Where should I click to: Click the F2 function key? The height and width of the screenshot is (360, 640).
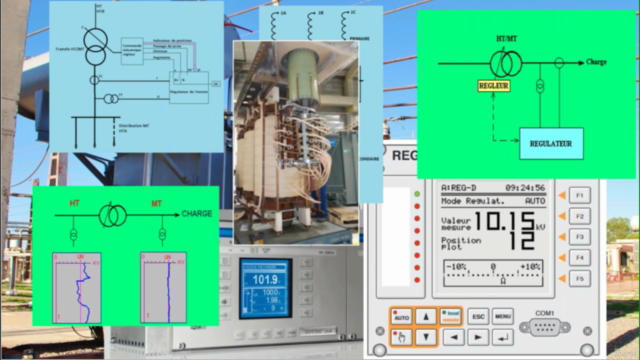coord(580,216)
